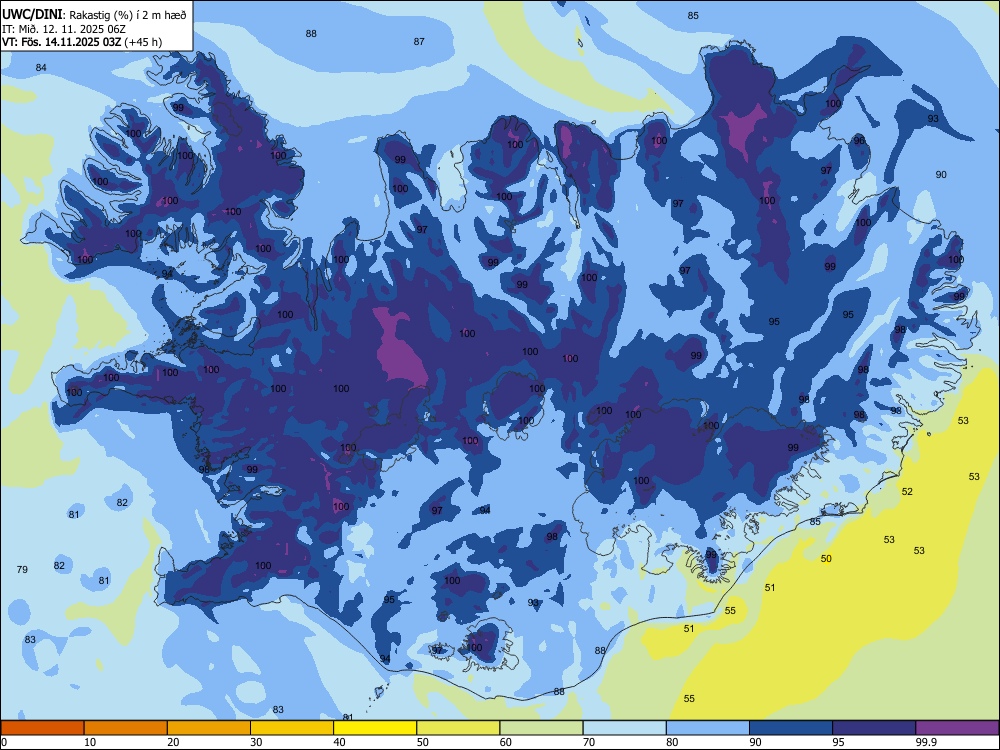
Task: Click the '0' legend tick label
Action: [x=4, y=742]
